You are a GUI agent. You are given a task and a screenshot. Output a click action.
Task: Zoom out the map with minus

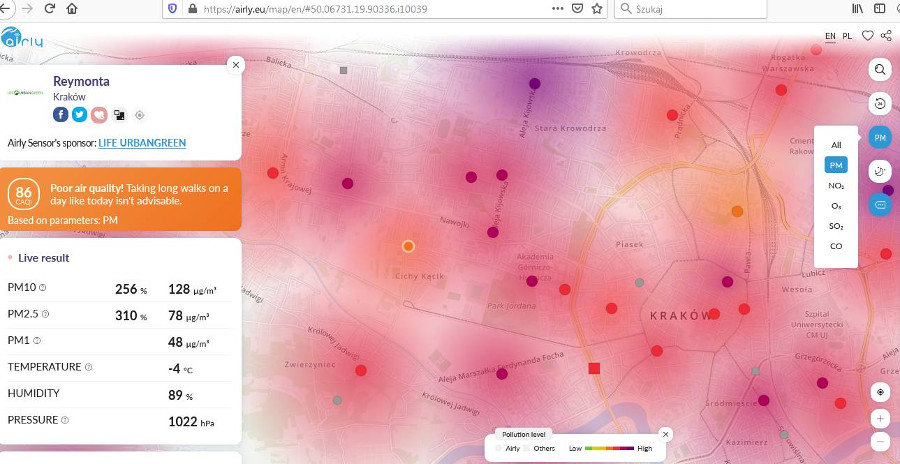pos(880,442)
